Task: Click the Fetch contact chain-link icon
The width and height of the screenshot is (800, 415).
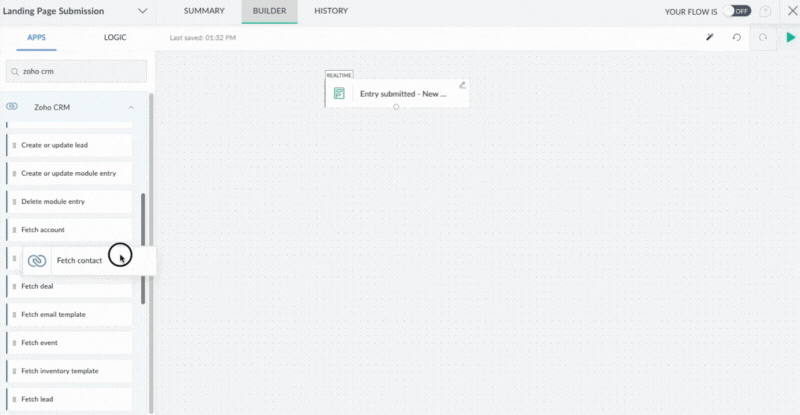Action: 37,261
